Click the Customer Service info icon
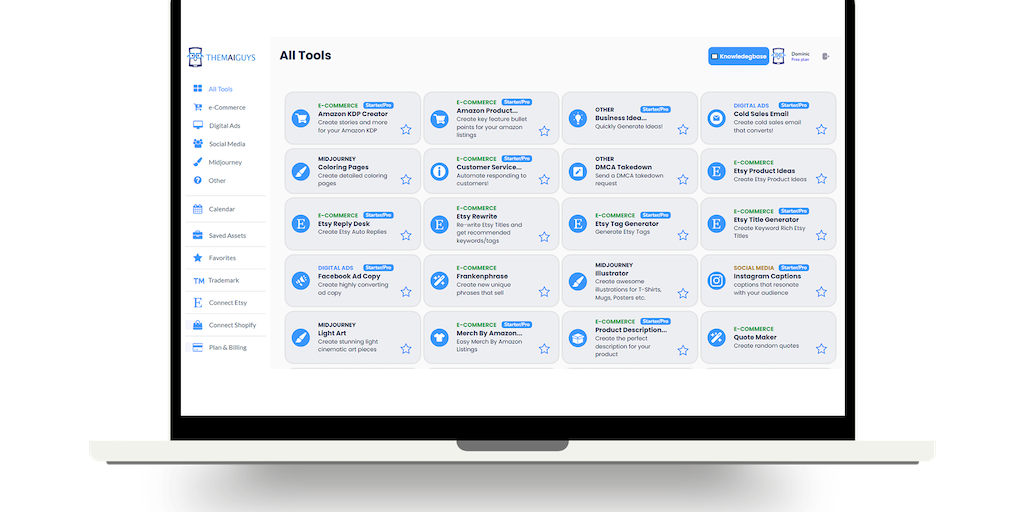 click(439, 172)
